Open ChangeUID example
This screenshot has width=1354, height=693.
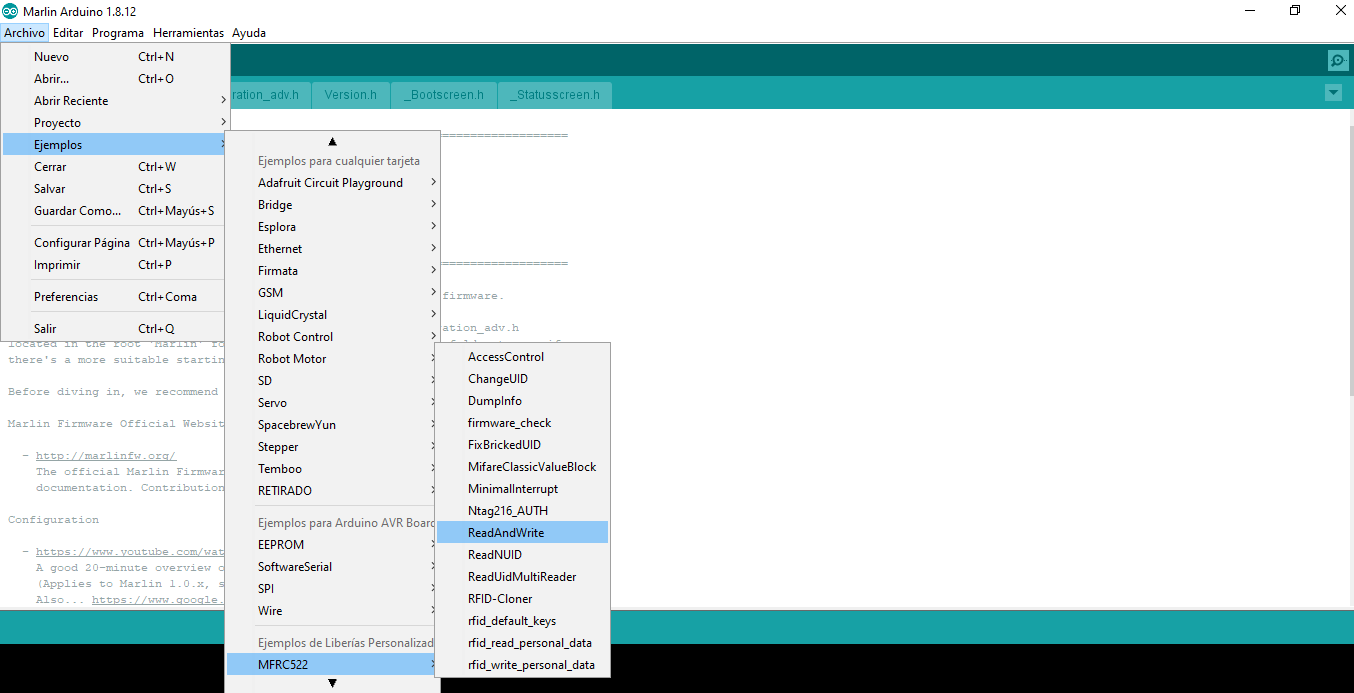[522, 379]
